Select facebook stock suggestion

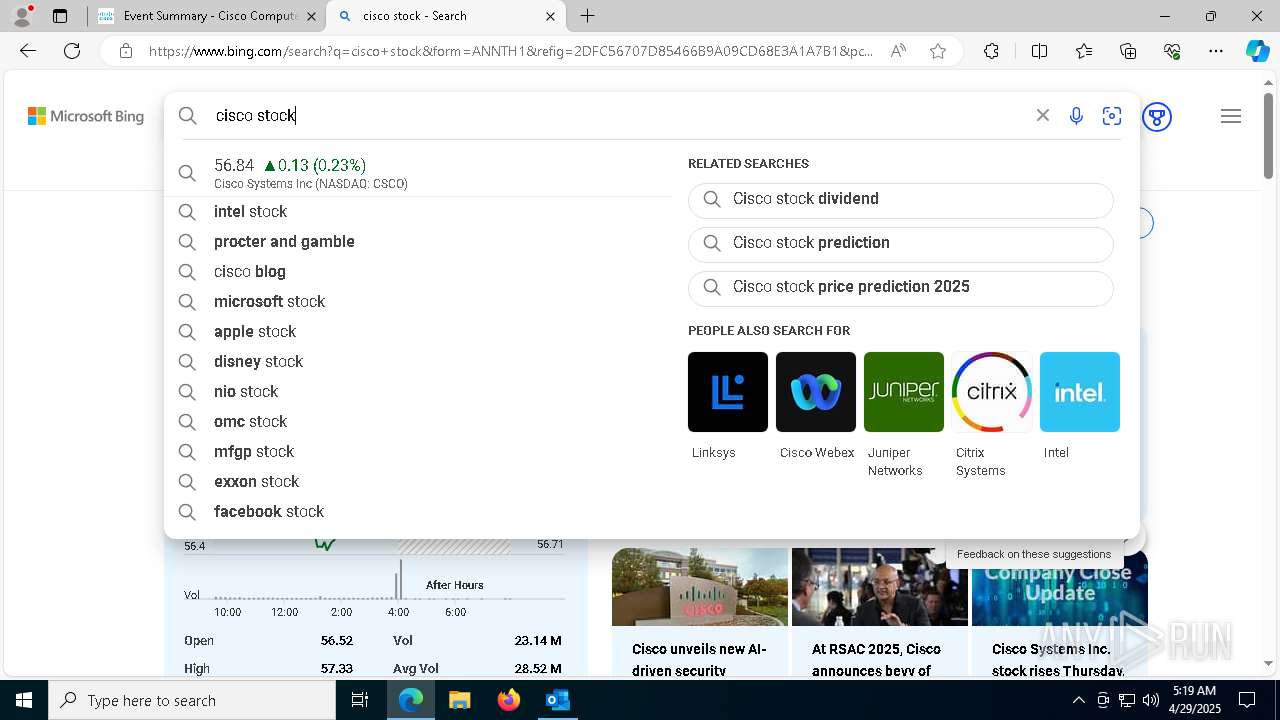pyautogui.click(x=418, y=512)
